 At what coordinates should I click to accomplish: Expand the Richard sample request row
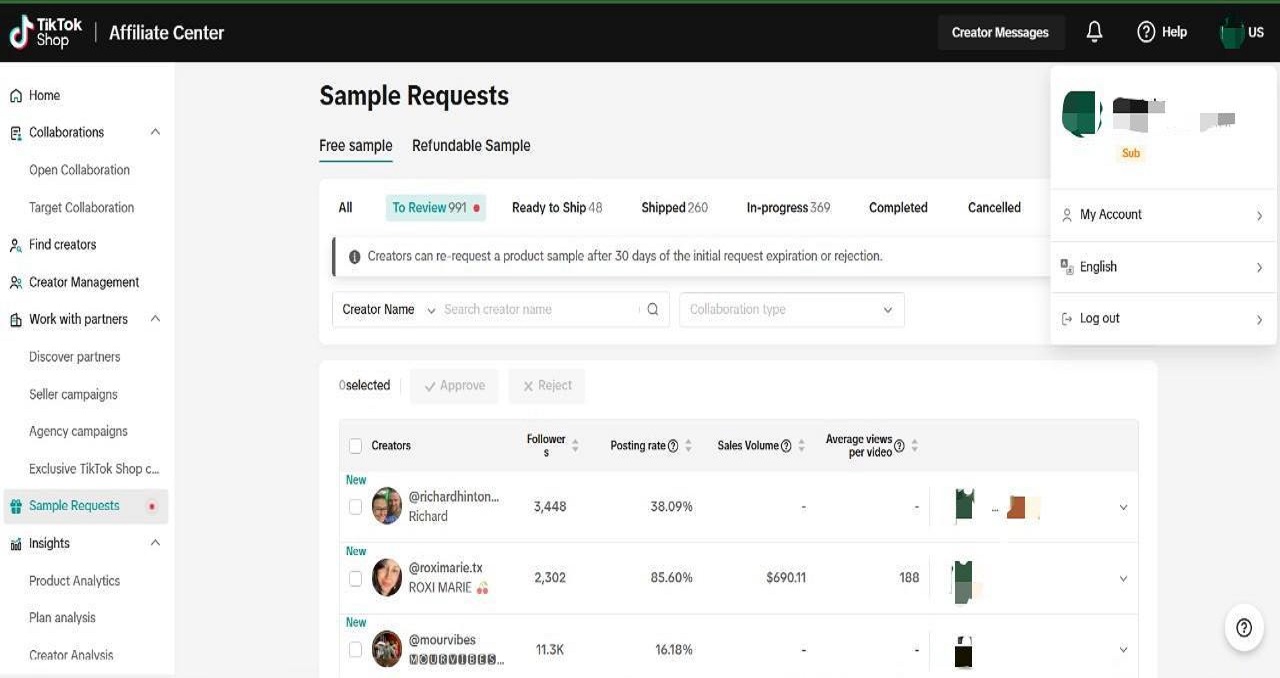click(x=1123, y=507)
